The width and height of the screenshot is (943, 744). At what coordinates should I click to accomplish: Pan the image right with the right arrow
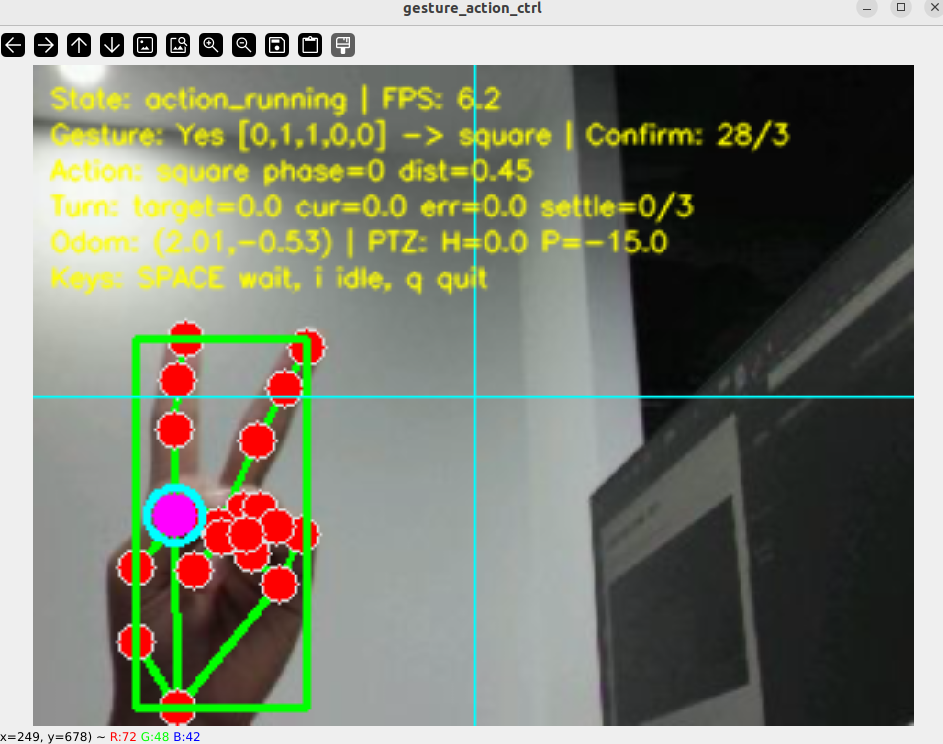tap(46, 45)
